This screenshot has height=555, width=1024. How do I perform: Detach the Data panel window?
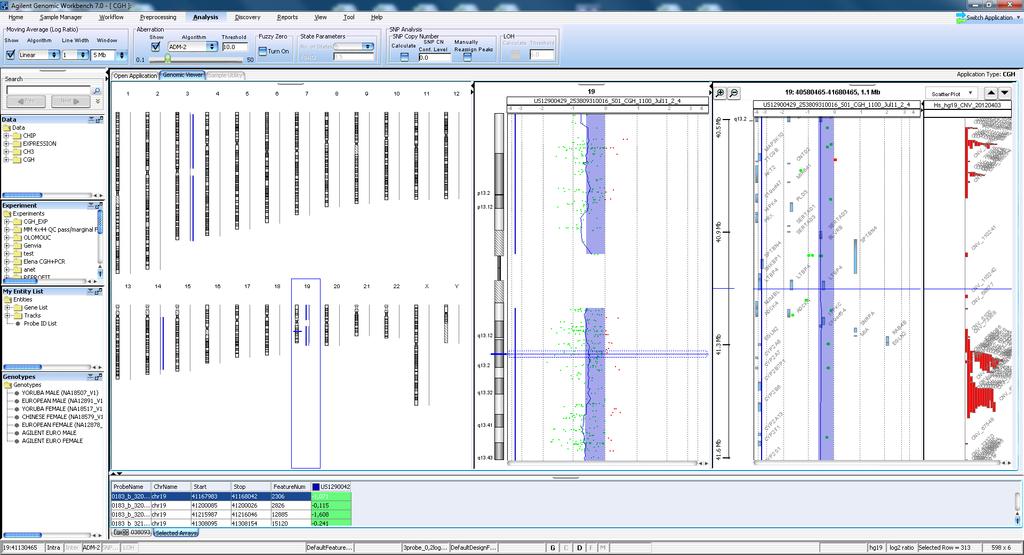(x=99, y=119)
